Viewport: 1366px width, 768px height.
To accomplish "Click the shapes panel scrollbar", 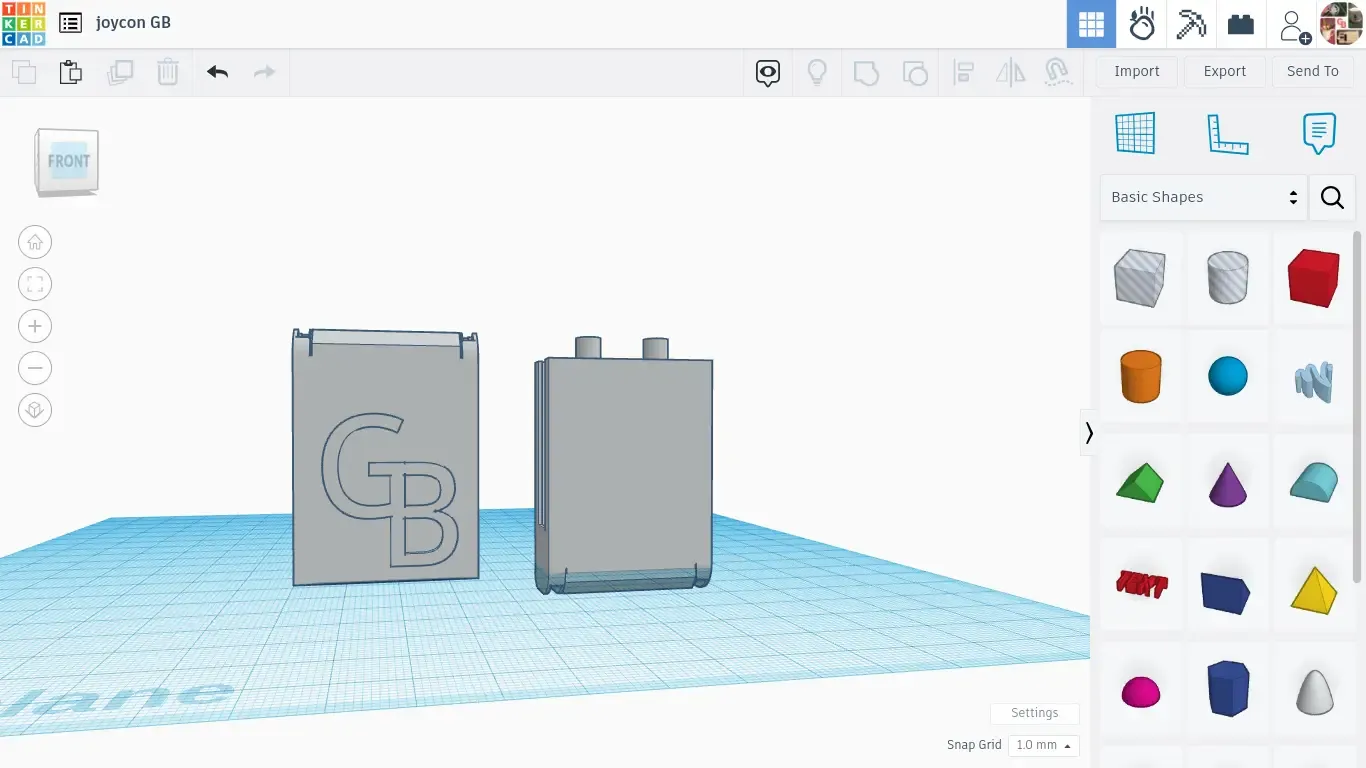I will pyautogui.click(x=1357, y=405).
